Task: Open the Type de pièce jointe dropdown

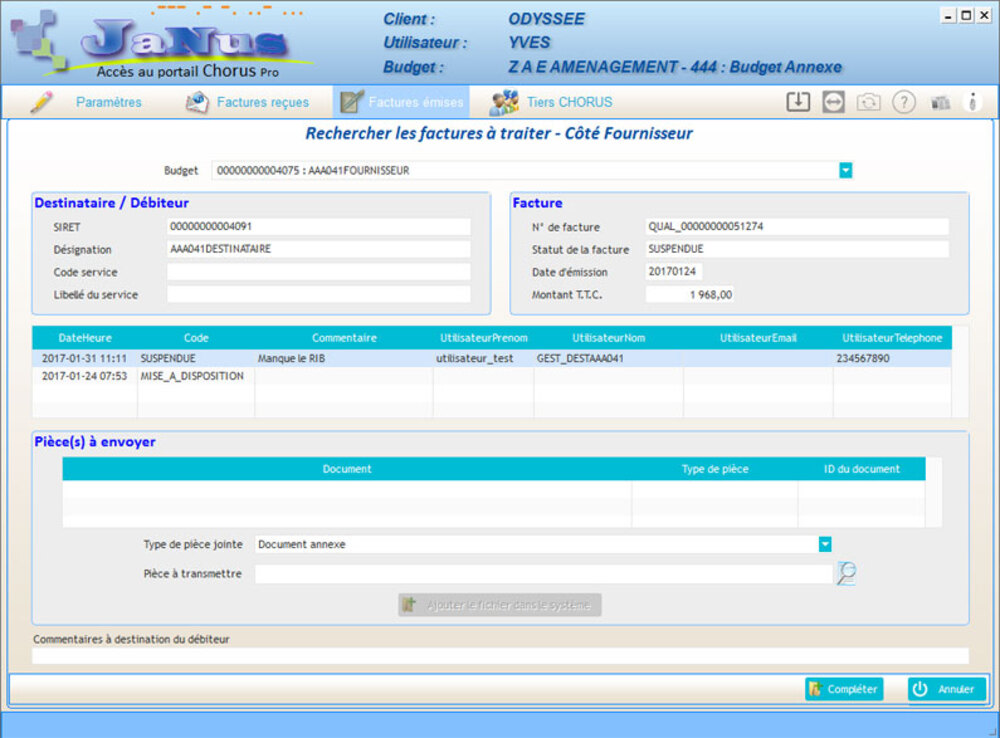Action: click(x=825, y=544)
